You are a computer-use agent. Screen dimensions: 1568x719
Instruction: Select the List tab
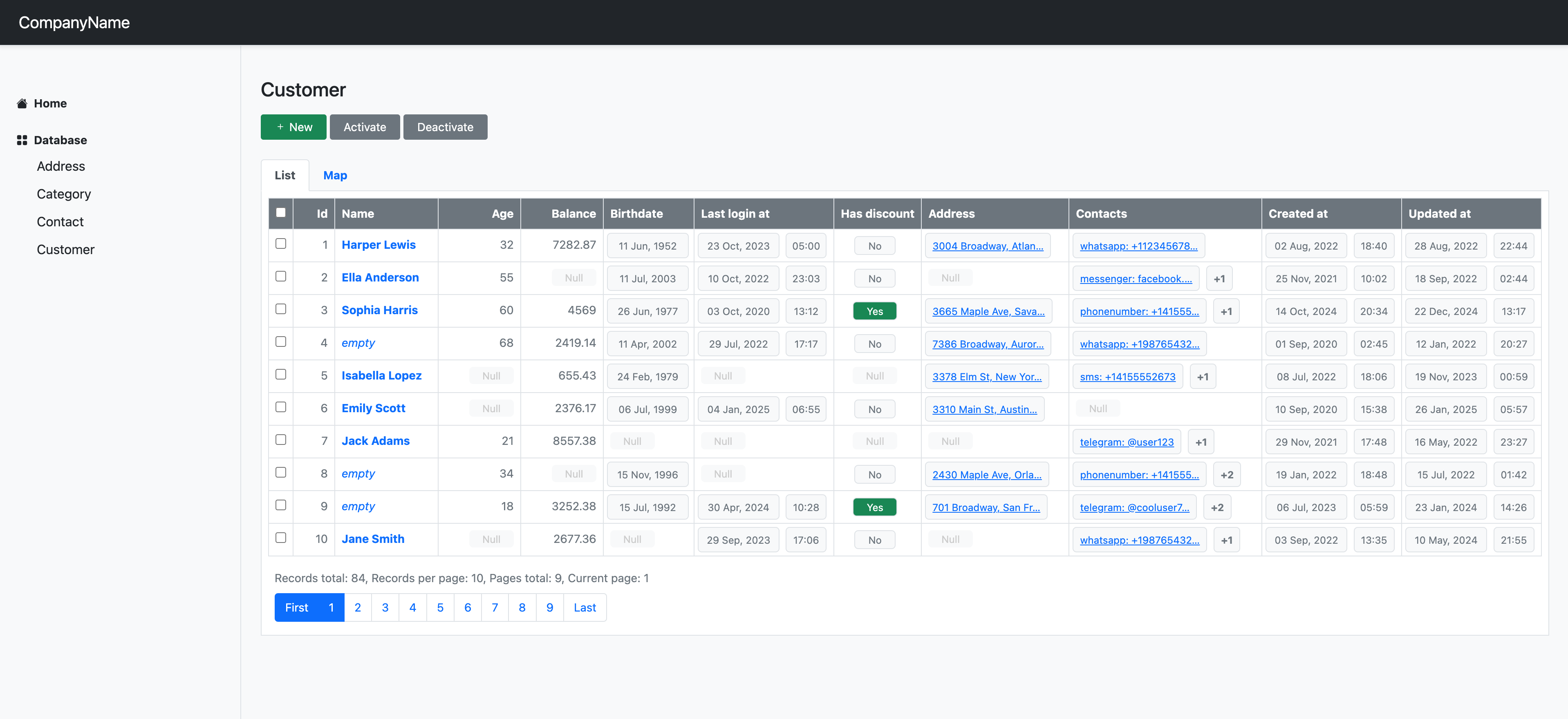click(x=285, y=175)
